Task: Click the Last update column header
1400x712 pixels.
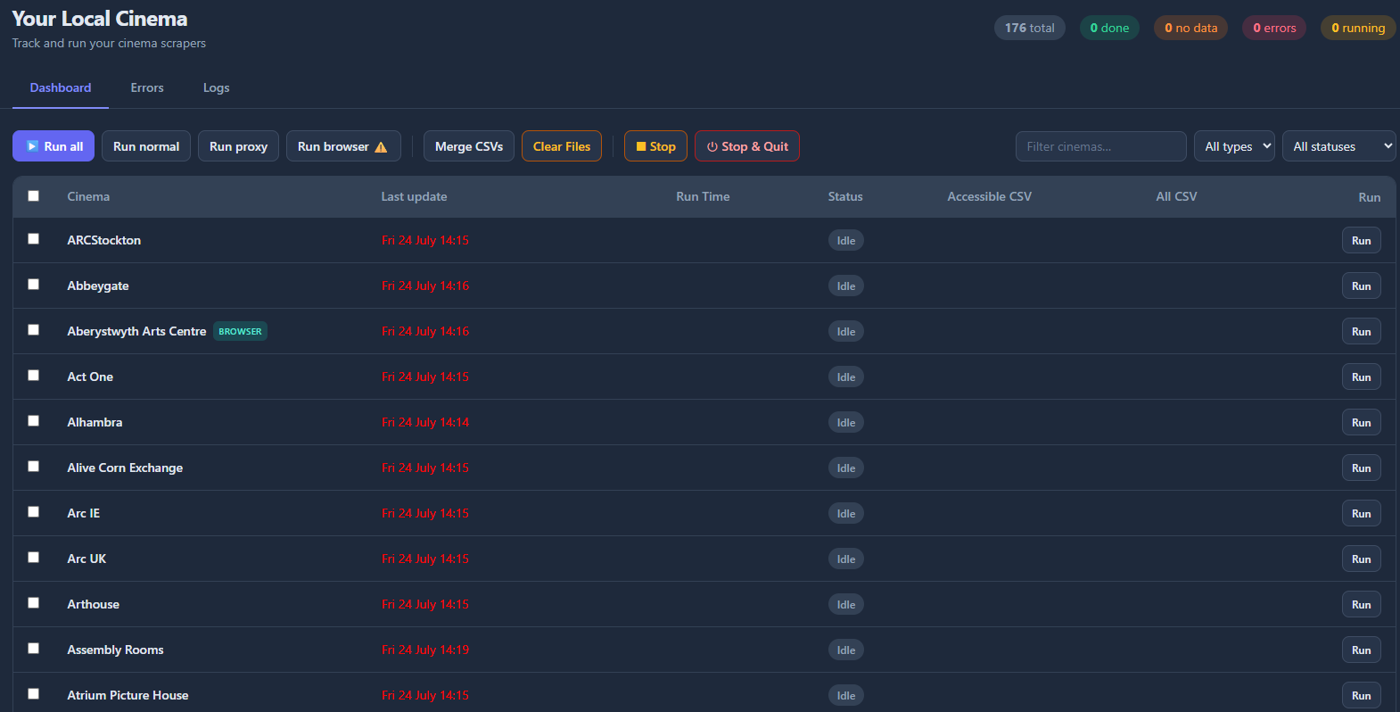Action: [x=414, y=197]
